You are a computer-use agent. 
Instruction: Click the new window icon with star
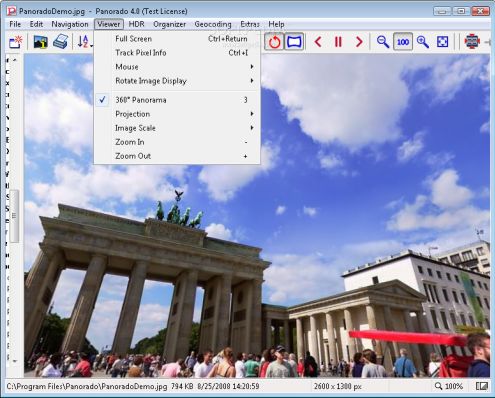15,42
